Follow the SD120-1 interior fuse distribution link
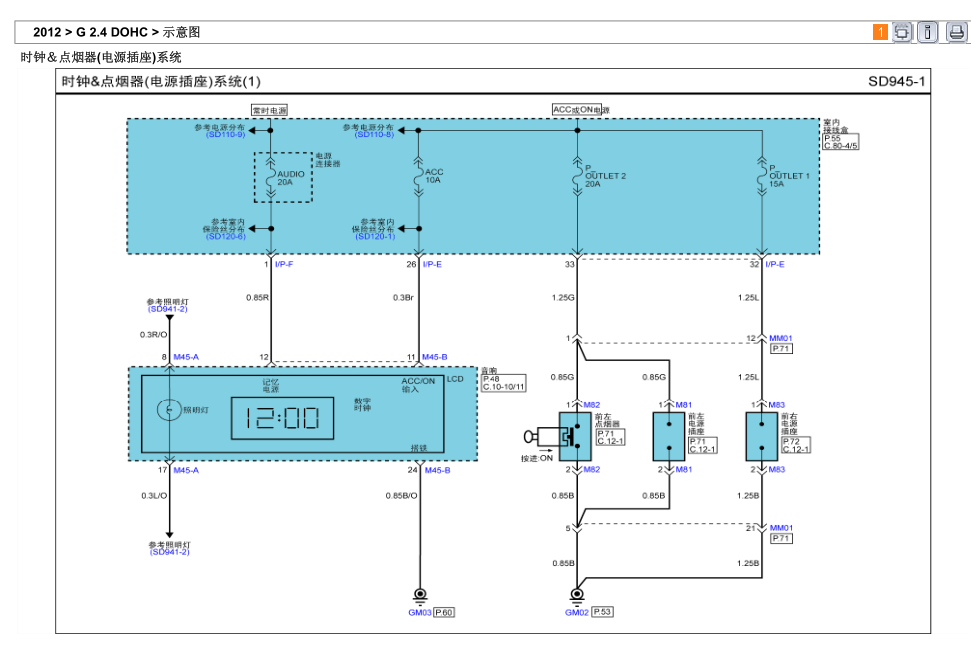The image size is (971, 651). click(375, 237)
